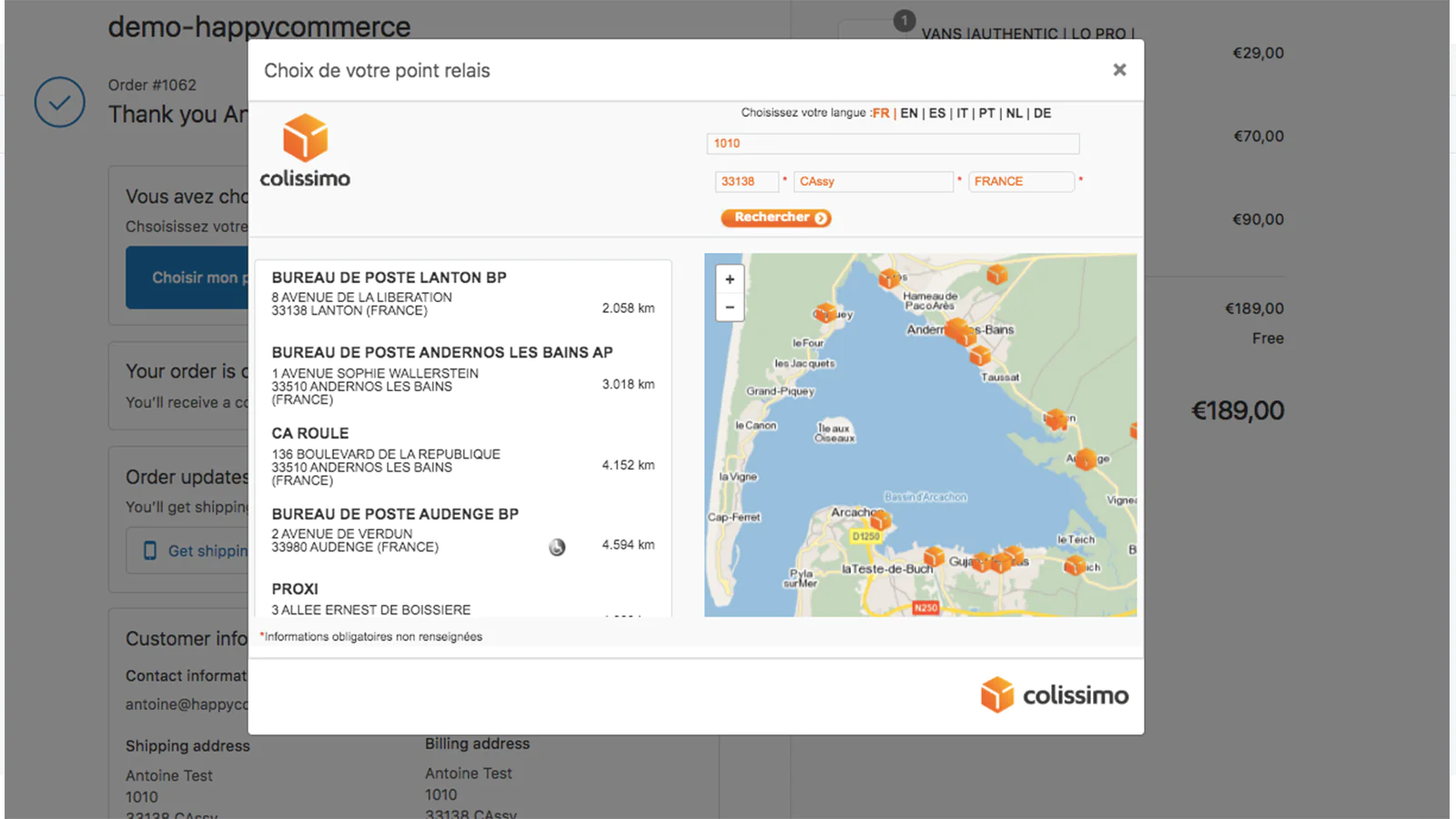
Task: Click Get shipping updates button in background page
Action: click(187, 551)
